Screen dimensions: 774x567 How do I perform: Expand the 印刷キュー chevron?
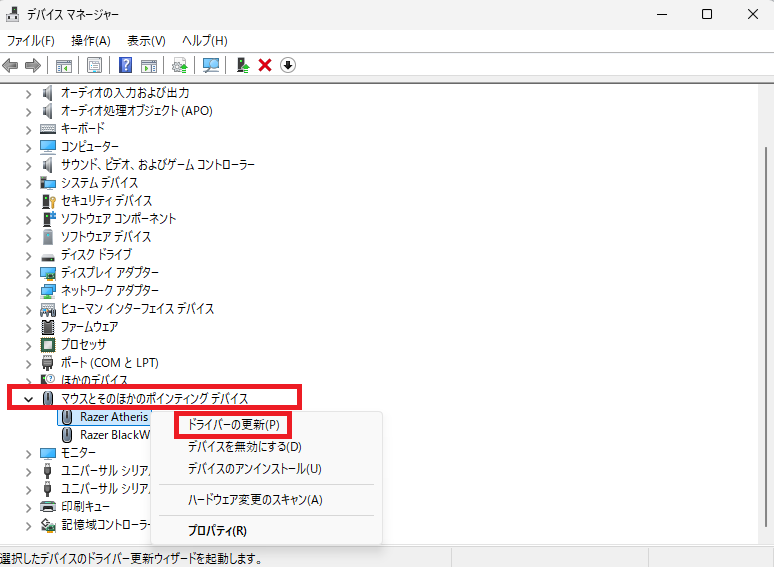point(29,508)
